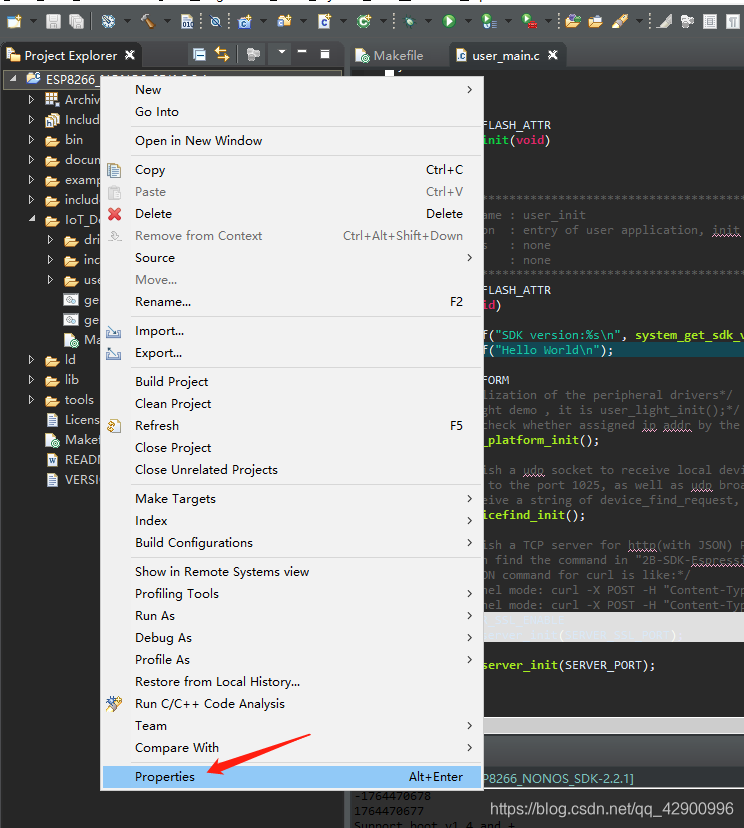Click the skip breakpoints icon
Screen dimensions: 744x828
[x=215, y=22]
